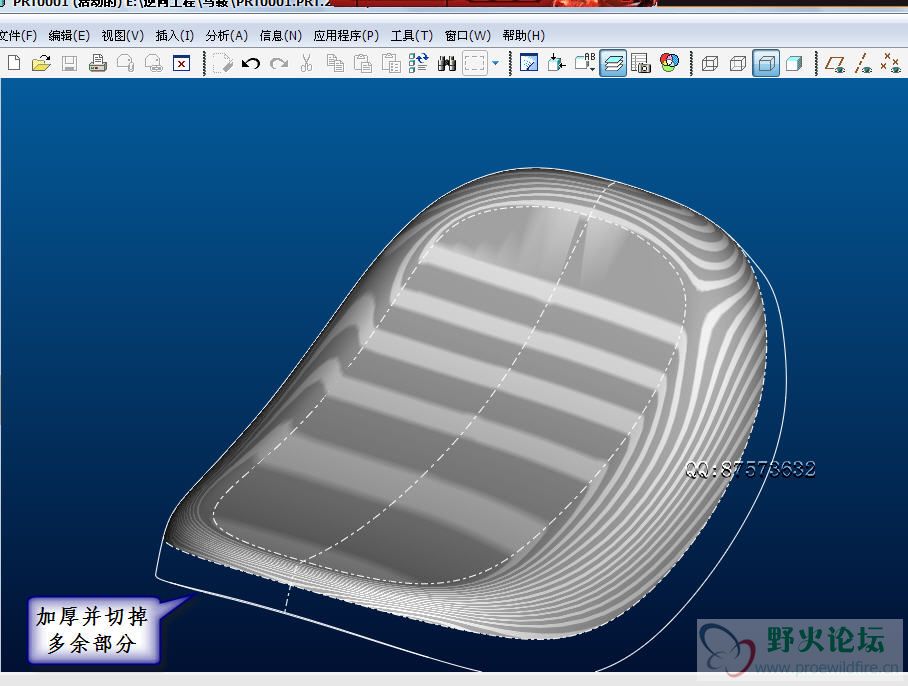Open the 窗口(W) menu
The width and height of the screenshot is (908, 686).
[x=468, y=36]
